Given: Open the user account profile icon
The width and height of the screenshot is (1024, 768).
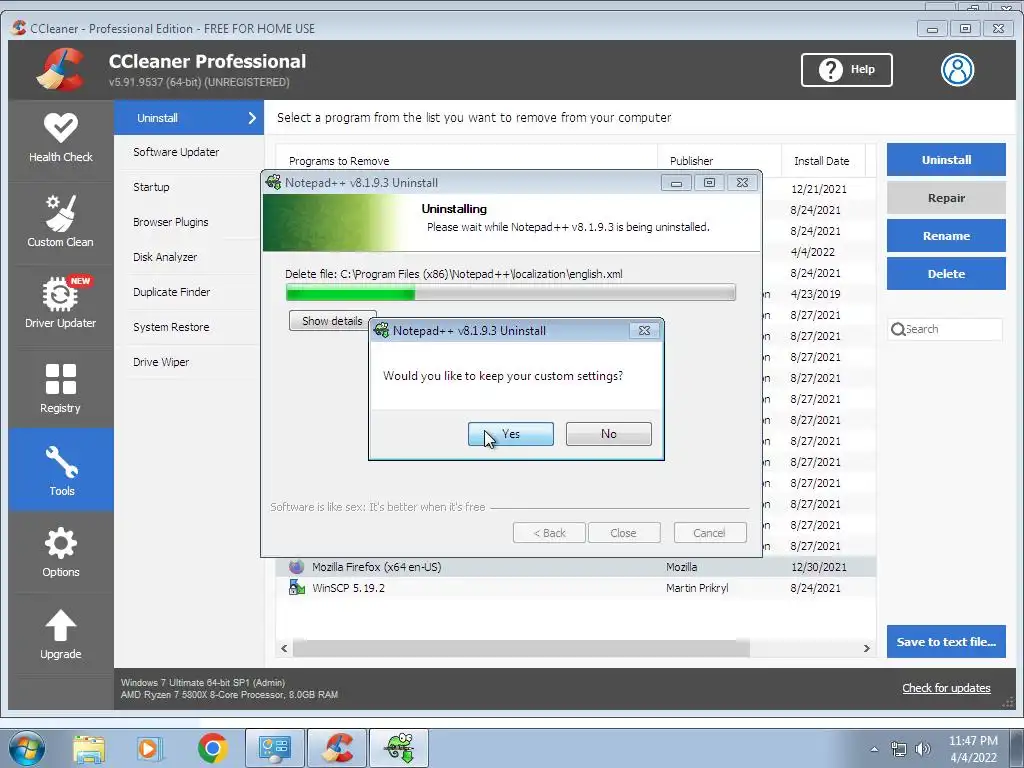Looking at the screenshot, I should tap(957, 69).
